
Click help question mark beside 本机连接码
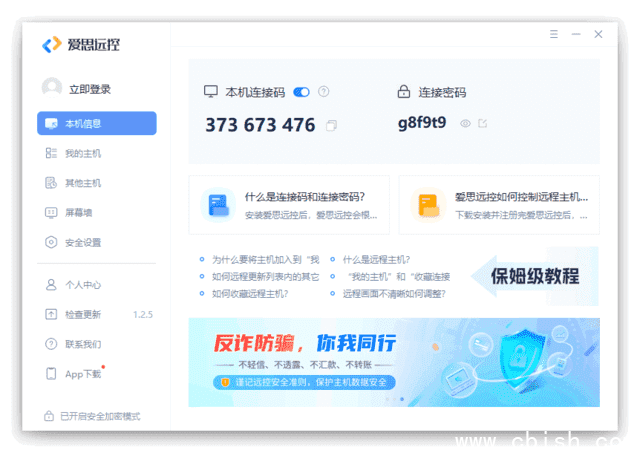pyautogui.click(x=324, y=92)
